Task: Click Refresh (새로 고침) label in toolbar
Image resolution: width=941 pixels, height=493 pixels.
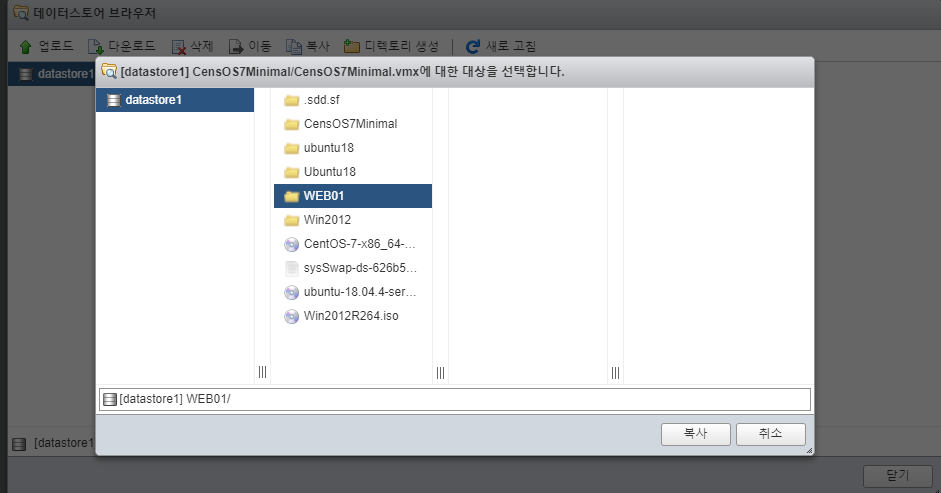Action: point(511,46)
